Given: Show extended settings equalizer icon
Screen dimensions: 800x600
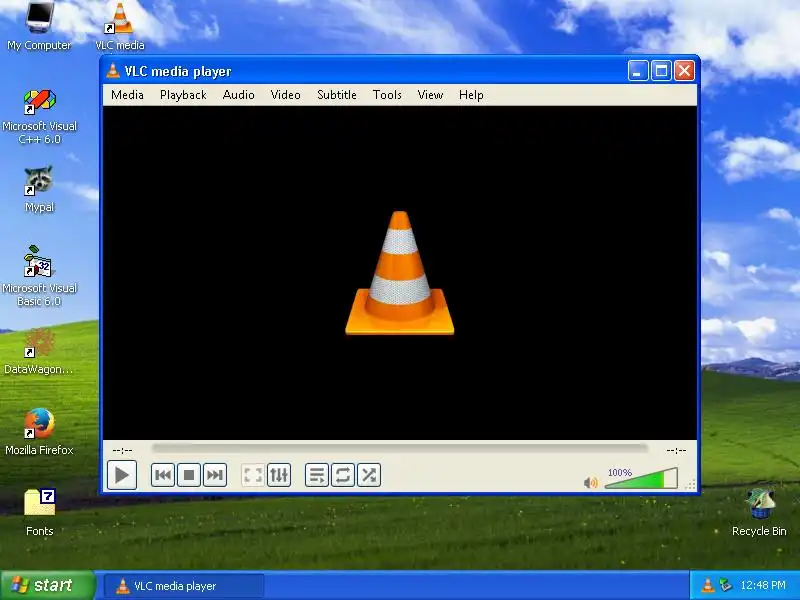Looking at the screenshot, I should coord(279,475).
